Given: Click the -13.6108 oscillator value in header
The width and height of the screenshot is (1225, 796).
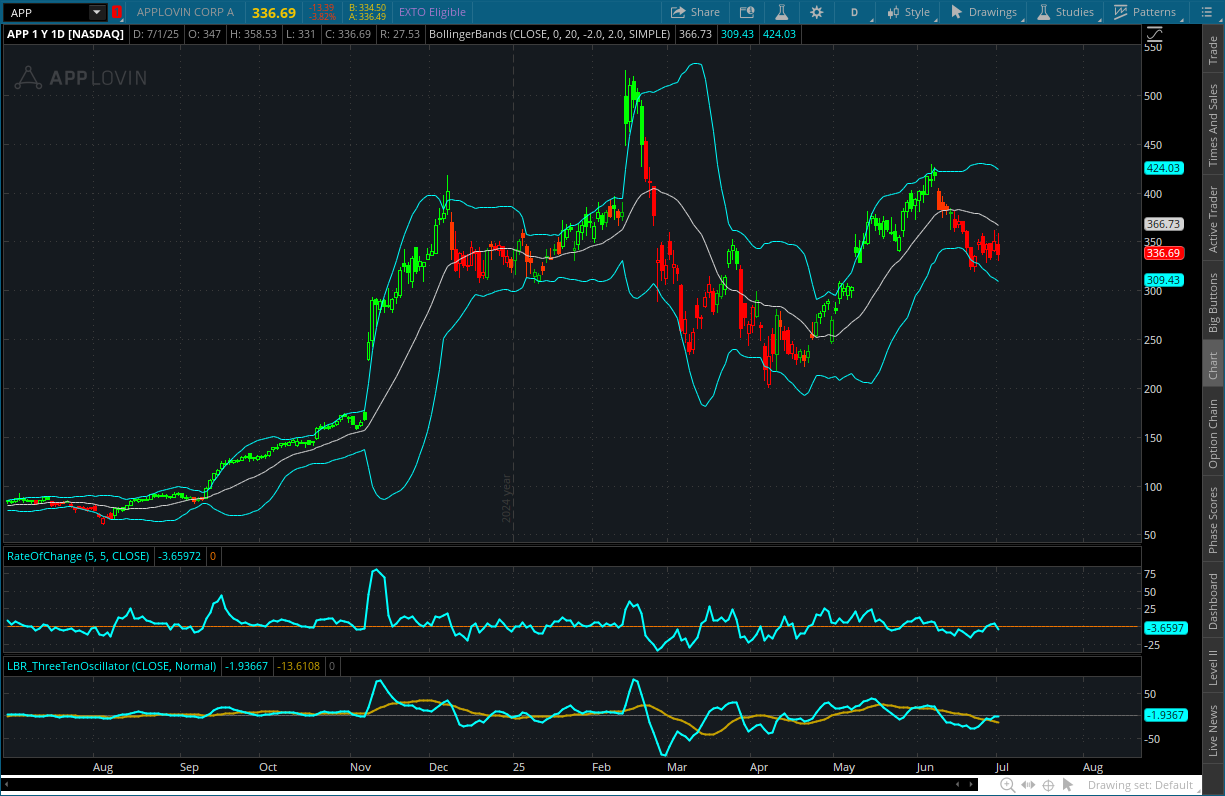Looking at the screenshot, I should pos(298,666).
